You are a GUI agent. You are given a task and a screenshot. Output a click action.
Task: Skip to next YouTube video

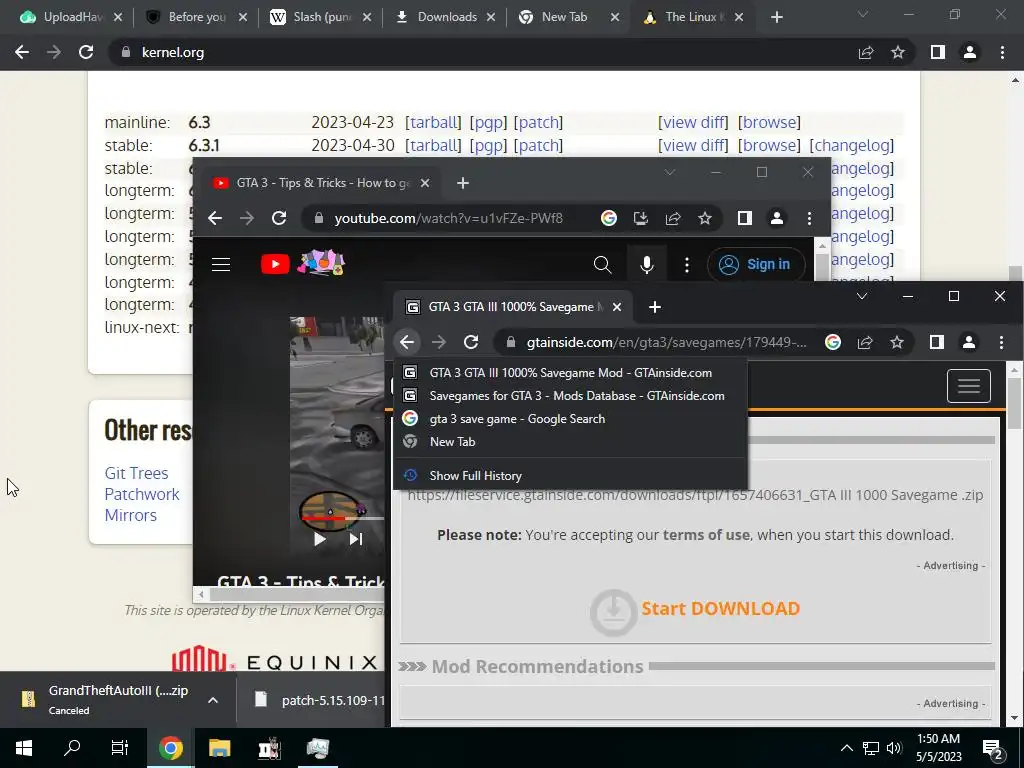[355, 539]
